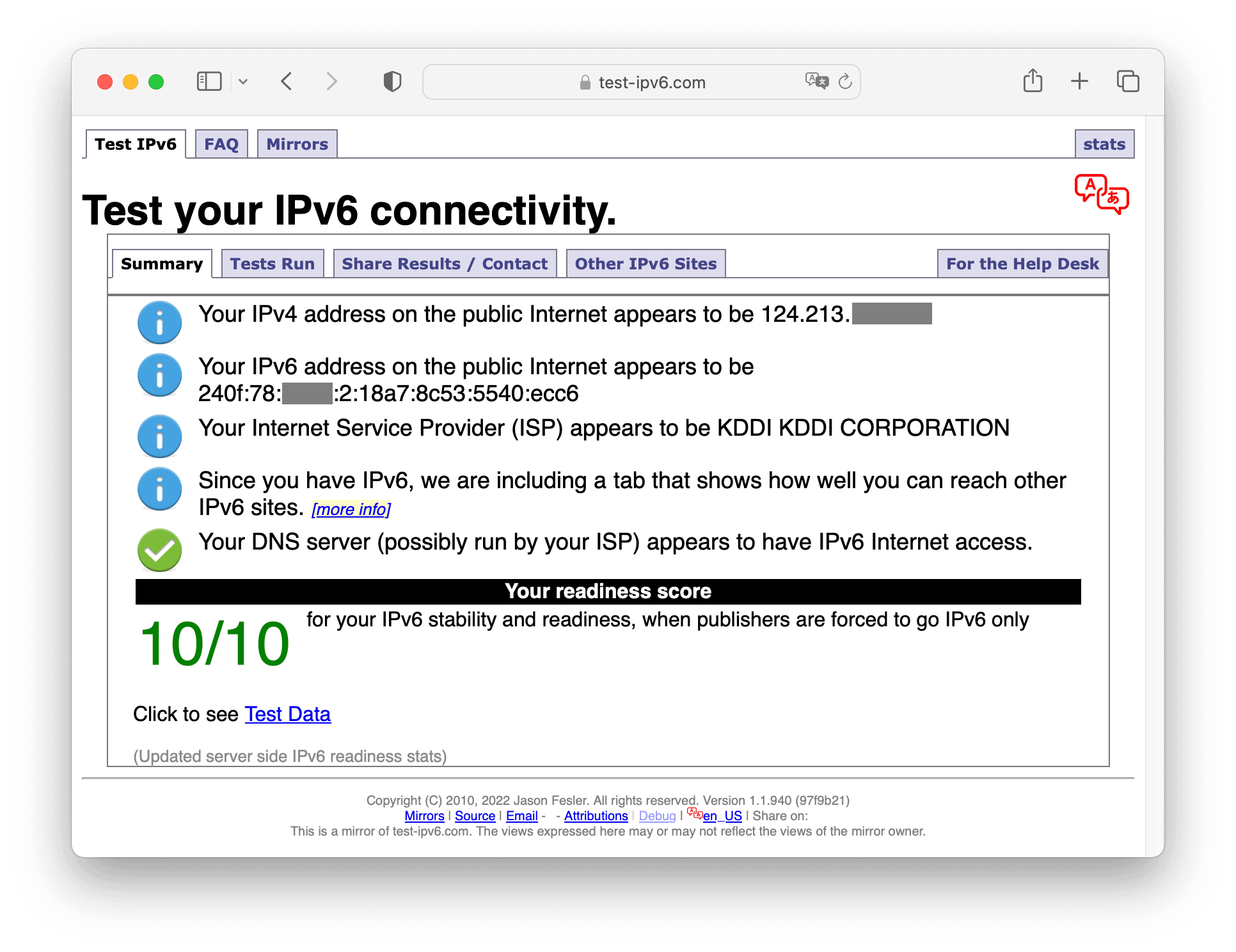Viewport: 1236px width, 952px height.
Task: Follow the more info link
Action: coord(351,509)
